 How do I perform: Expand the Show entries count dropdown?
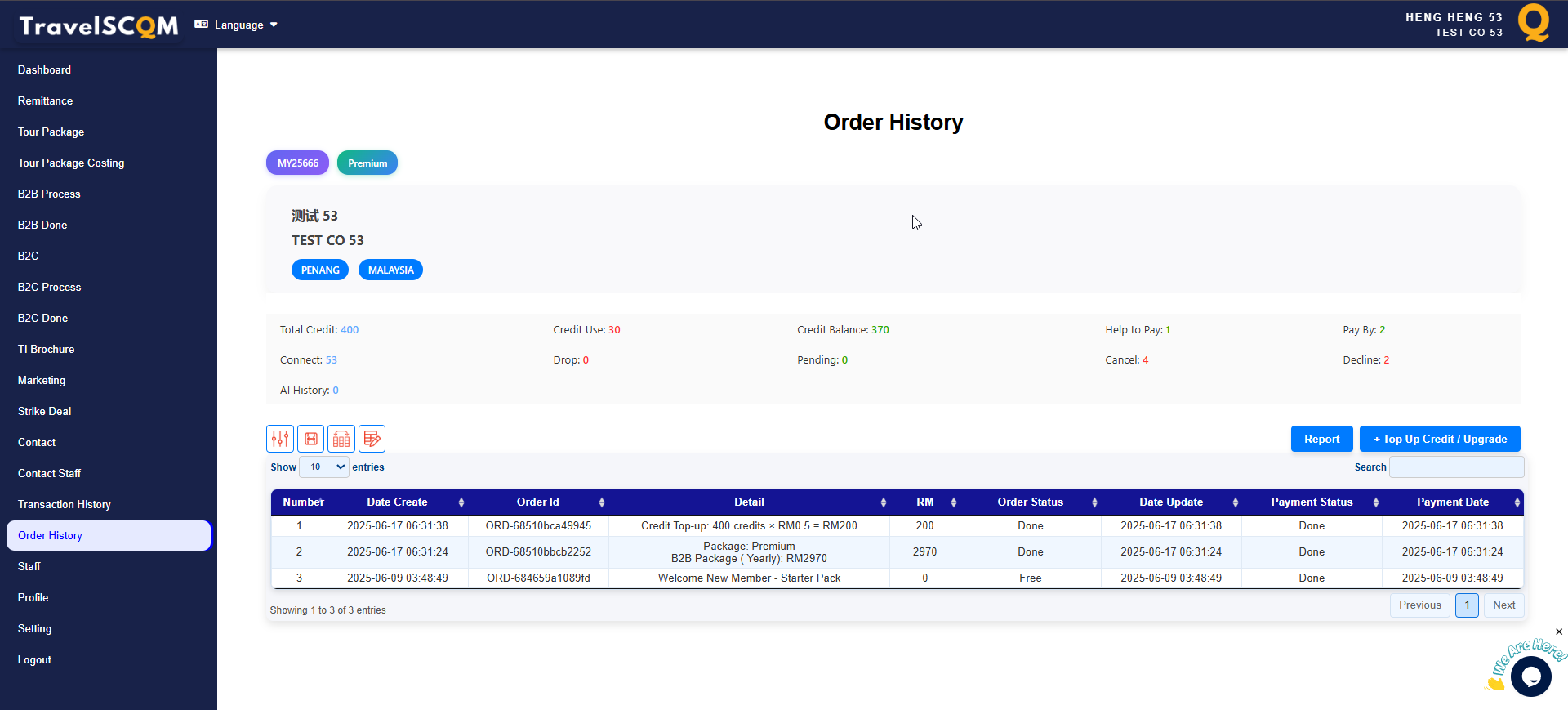pyautogui.click(x=324, y=467)
